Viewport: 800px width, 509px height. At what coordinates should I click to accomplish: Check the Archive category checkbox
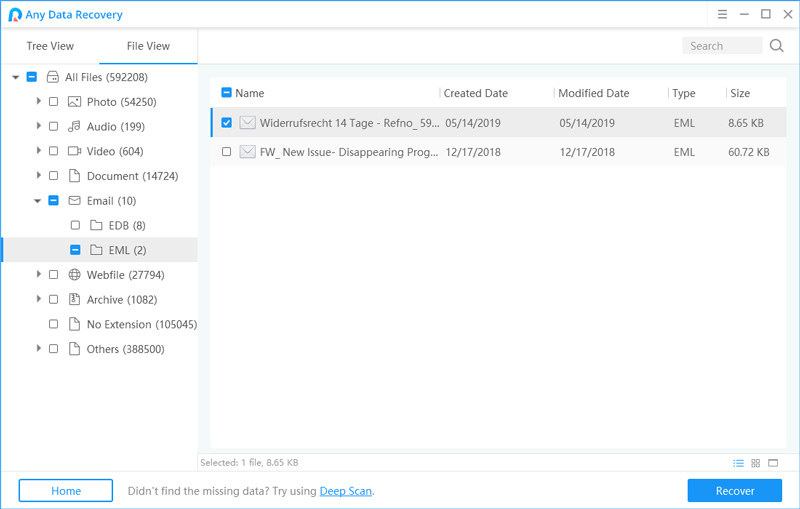tap(54, 299)
